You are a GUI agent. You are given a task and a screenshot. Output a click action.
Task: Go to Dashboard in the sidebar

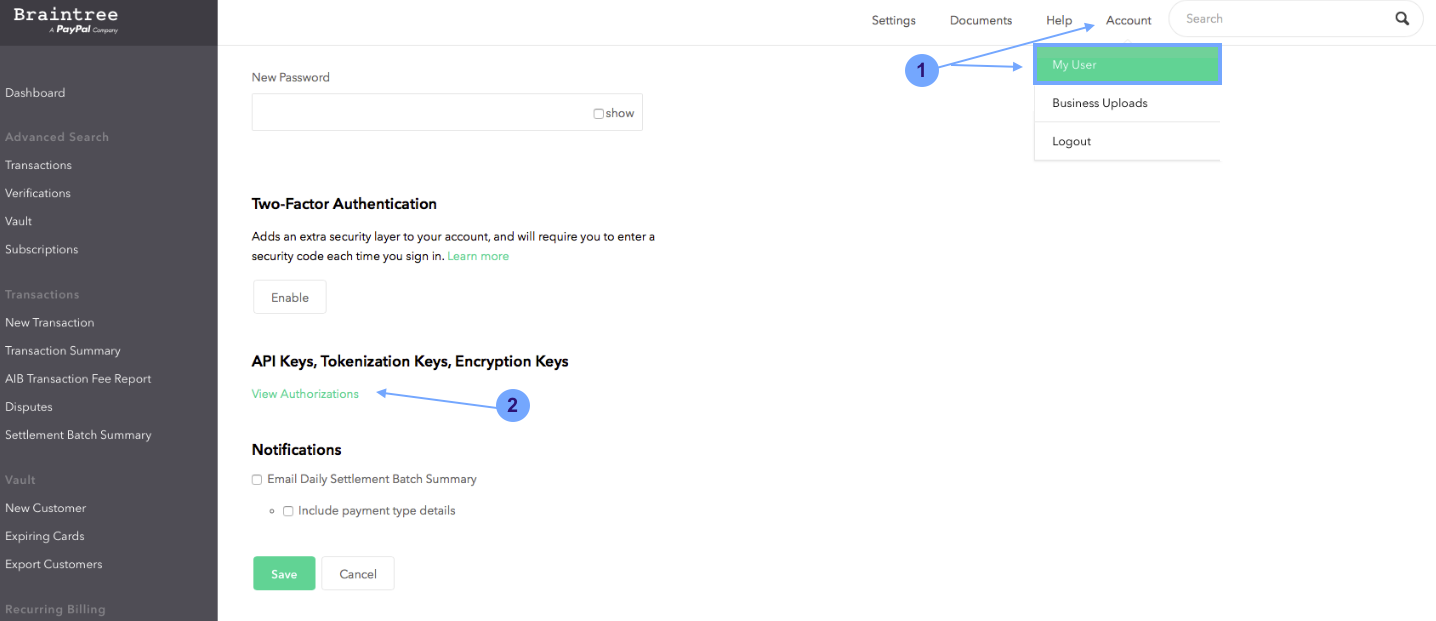(x=35, y=93)
